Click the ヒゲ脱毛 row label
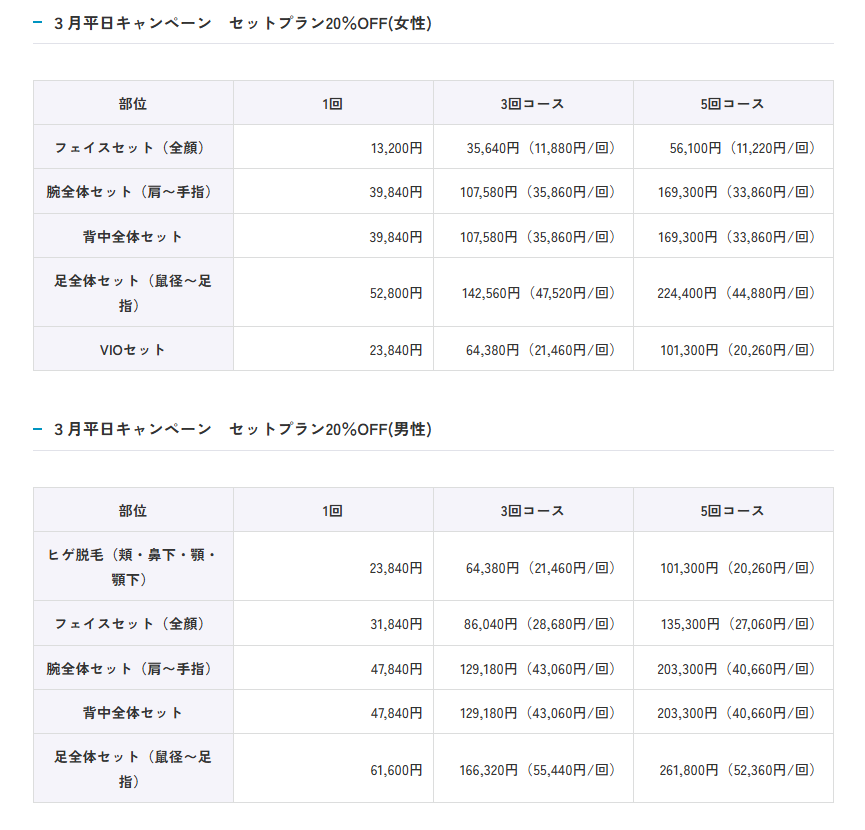Screen dimensions: 865x830 coord(133,566)
